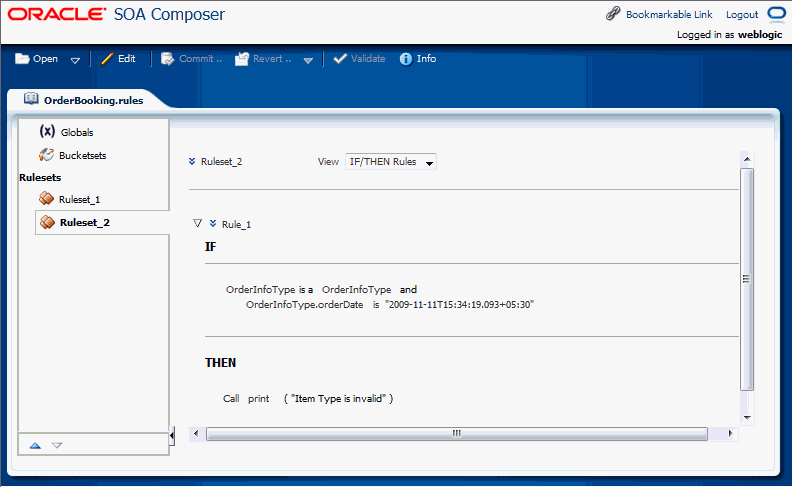
Task: Click the Validate checkmark icon
Action: coord(340,59)
